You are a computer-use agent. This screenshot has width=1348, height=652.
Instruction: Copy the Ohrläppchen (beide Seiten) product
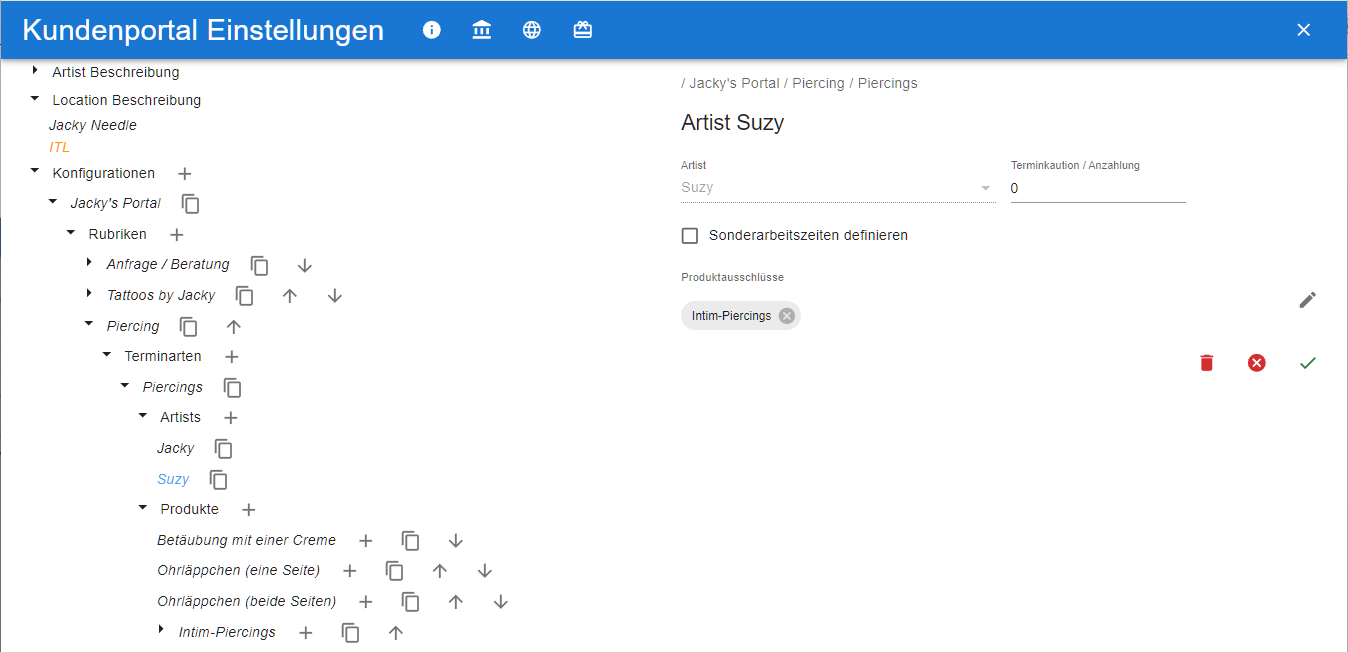coord(410,602)
